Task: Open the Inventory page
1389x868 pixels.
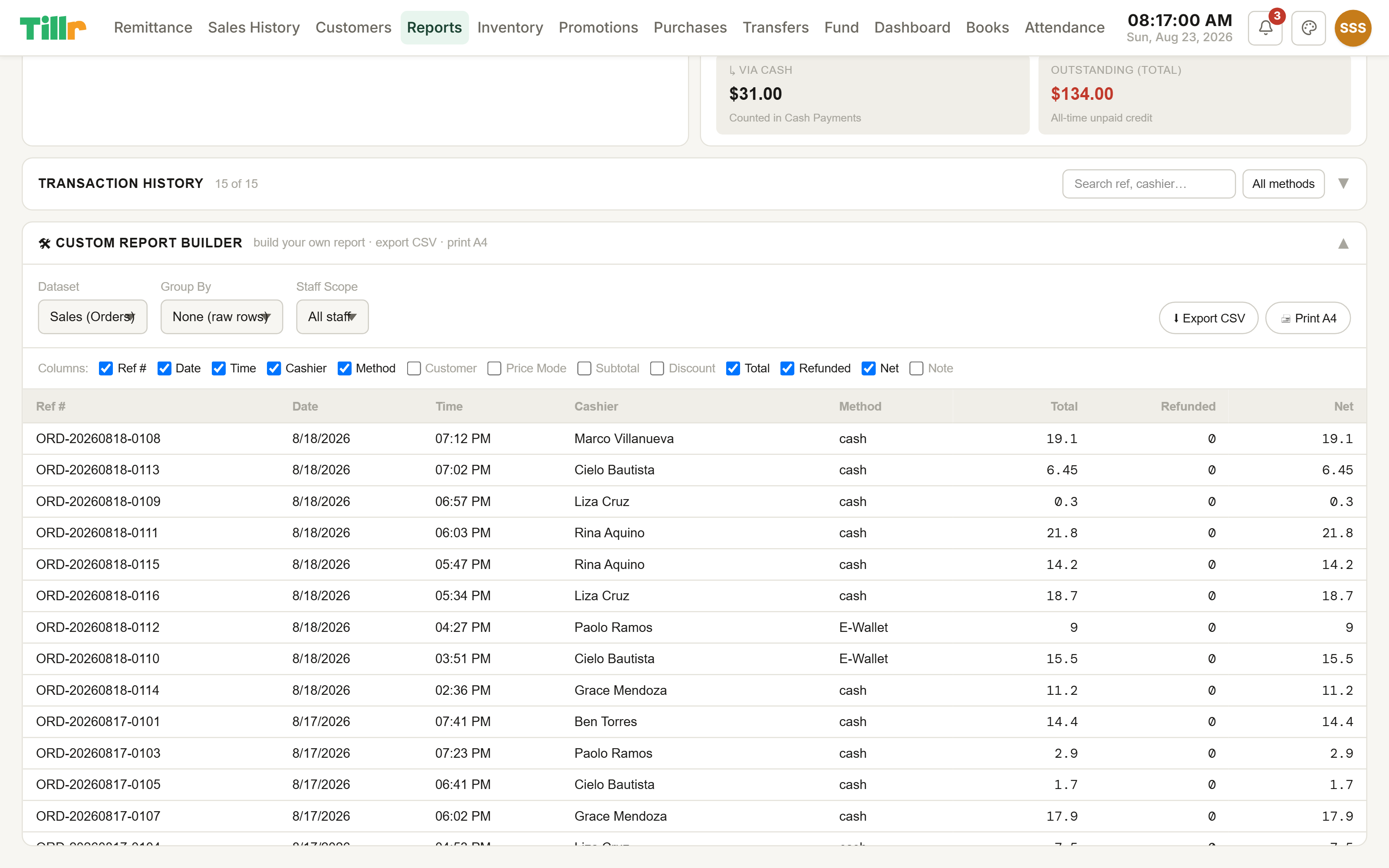Action: point(510,27)
